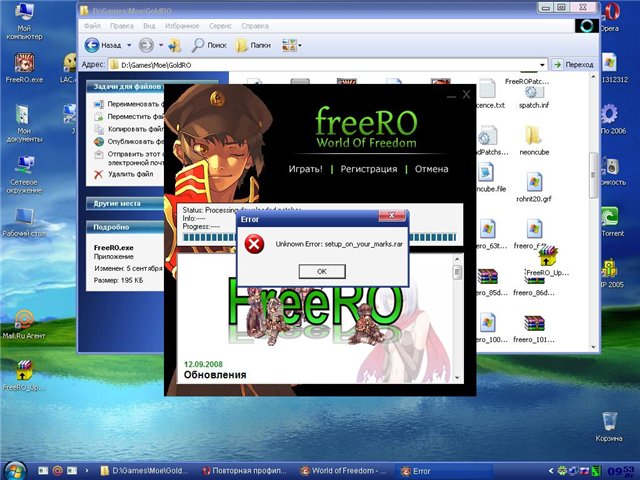Screen dimensions: 640x480
Task: Open Регистрация in the freeRO patcher
Action: [369, 169]
